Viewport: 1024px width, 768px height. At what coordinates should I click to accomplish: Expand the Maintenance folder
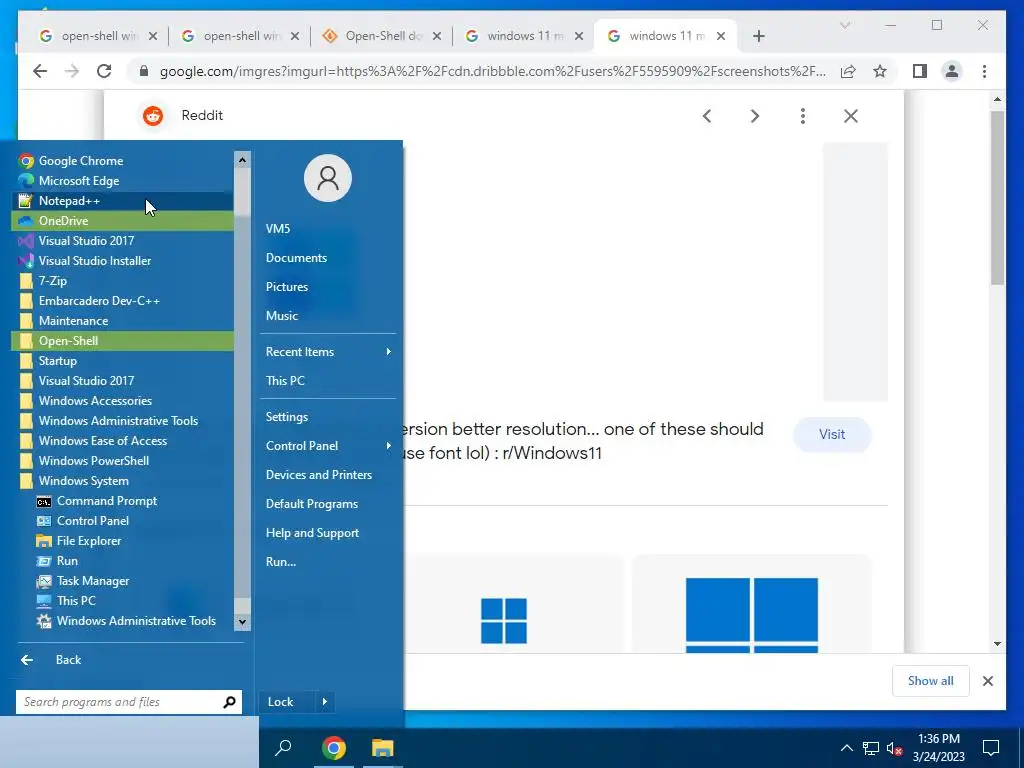tap(122, 321)
